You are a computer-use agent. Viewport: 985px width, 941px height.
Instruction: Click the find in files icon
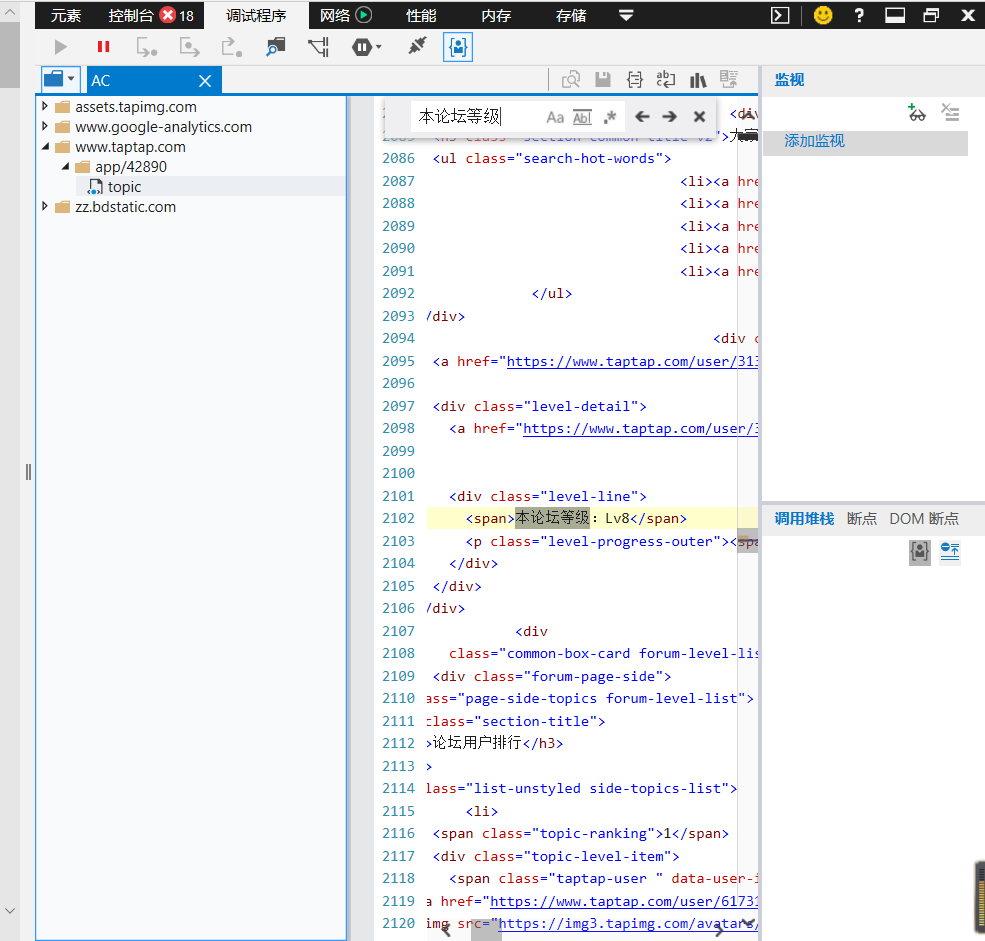tap(571, 80)
